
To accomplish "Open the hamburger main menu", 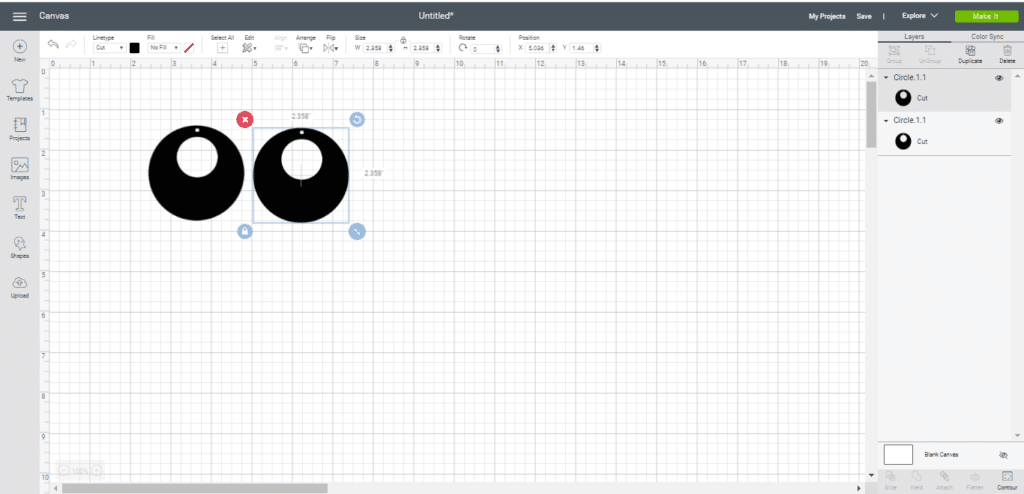I will click(x=19, y=17).
